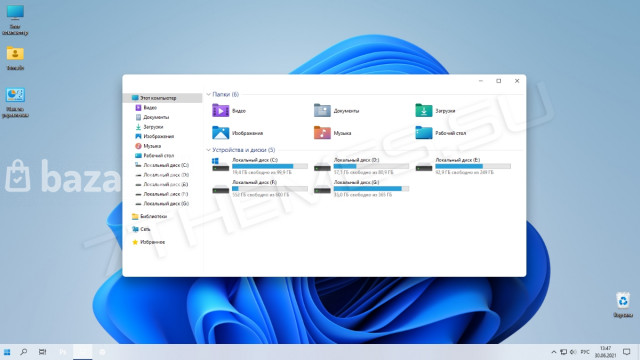
Task: Open the Рабочий стол folder icon
Action: pos(424,133)
